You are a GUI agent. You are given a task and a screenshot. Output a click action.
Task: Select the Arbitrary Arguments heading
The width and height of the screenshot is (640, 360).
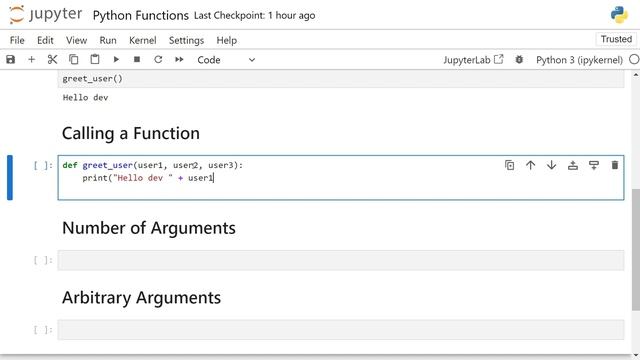coord(141,298)
